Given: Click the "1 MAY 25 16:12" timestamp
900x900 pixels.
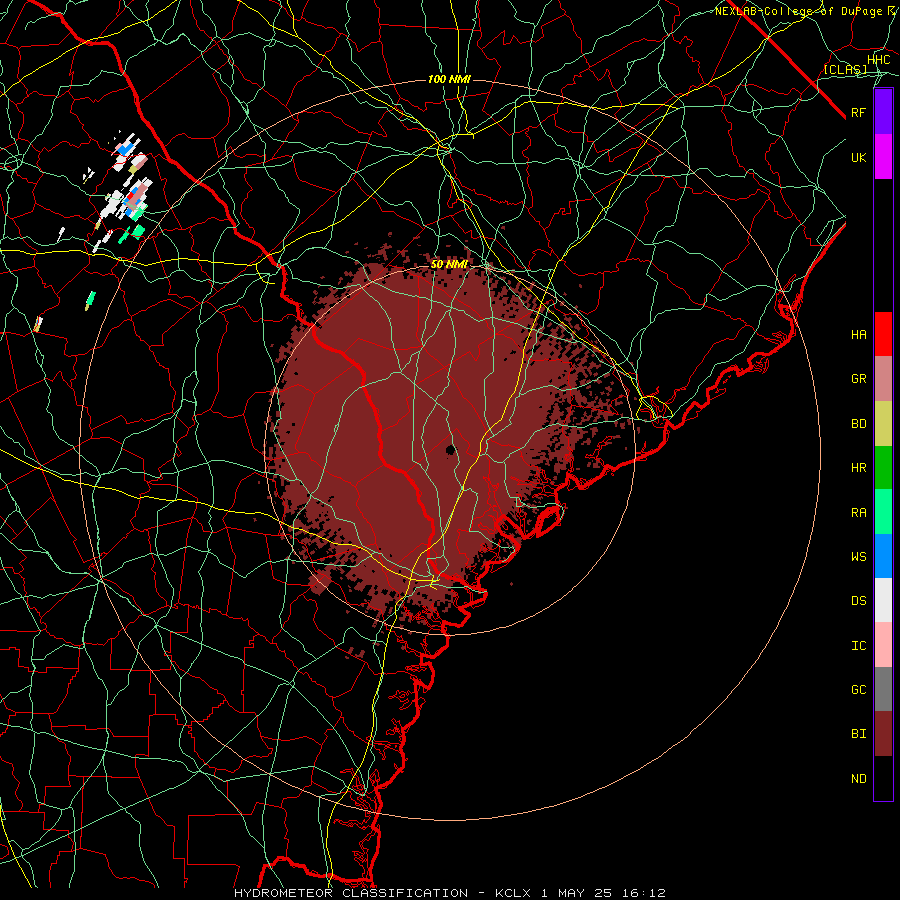Looking at the screenshot, I should (x=603, y=893).
